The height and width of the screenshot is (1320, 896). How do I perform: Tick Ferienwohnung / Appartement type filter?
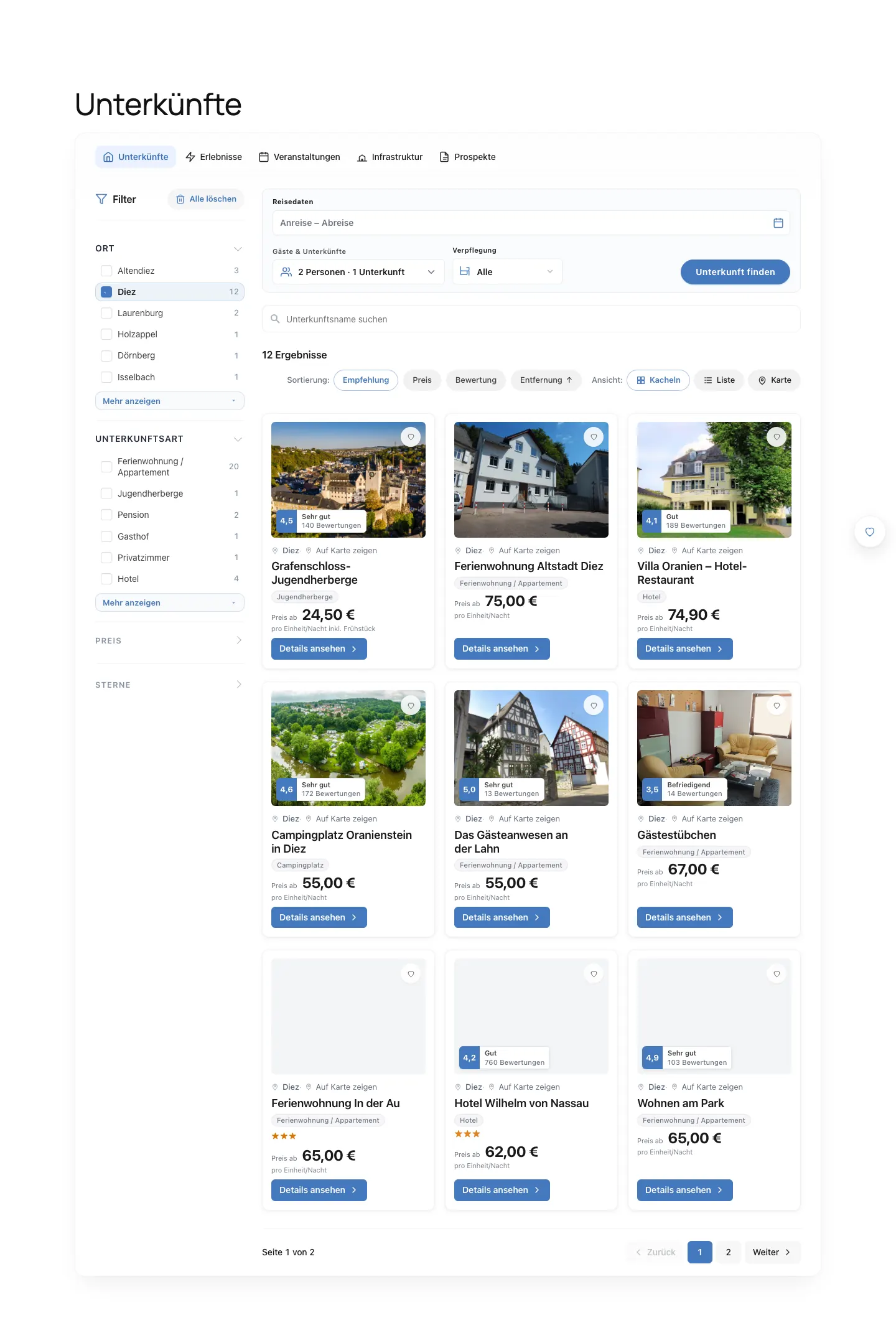(x=106, y=467)
